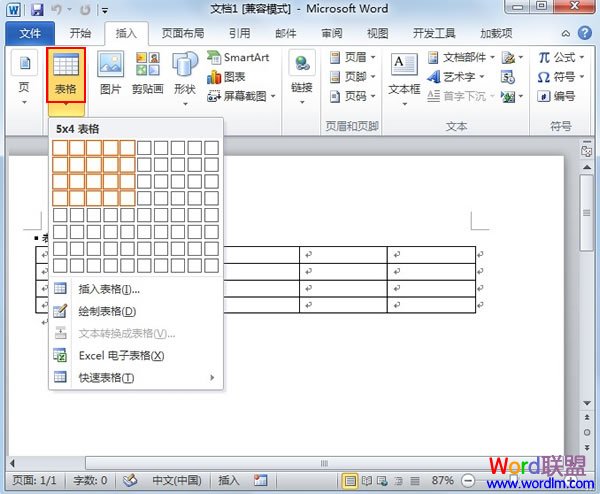This screenshot has width=600, height=494.
Task: Click the macro recording icon in status bar
Action: tap(261, 480)
